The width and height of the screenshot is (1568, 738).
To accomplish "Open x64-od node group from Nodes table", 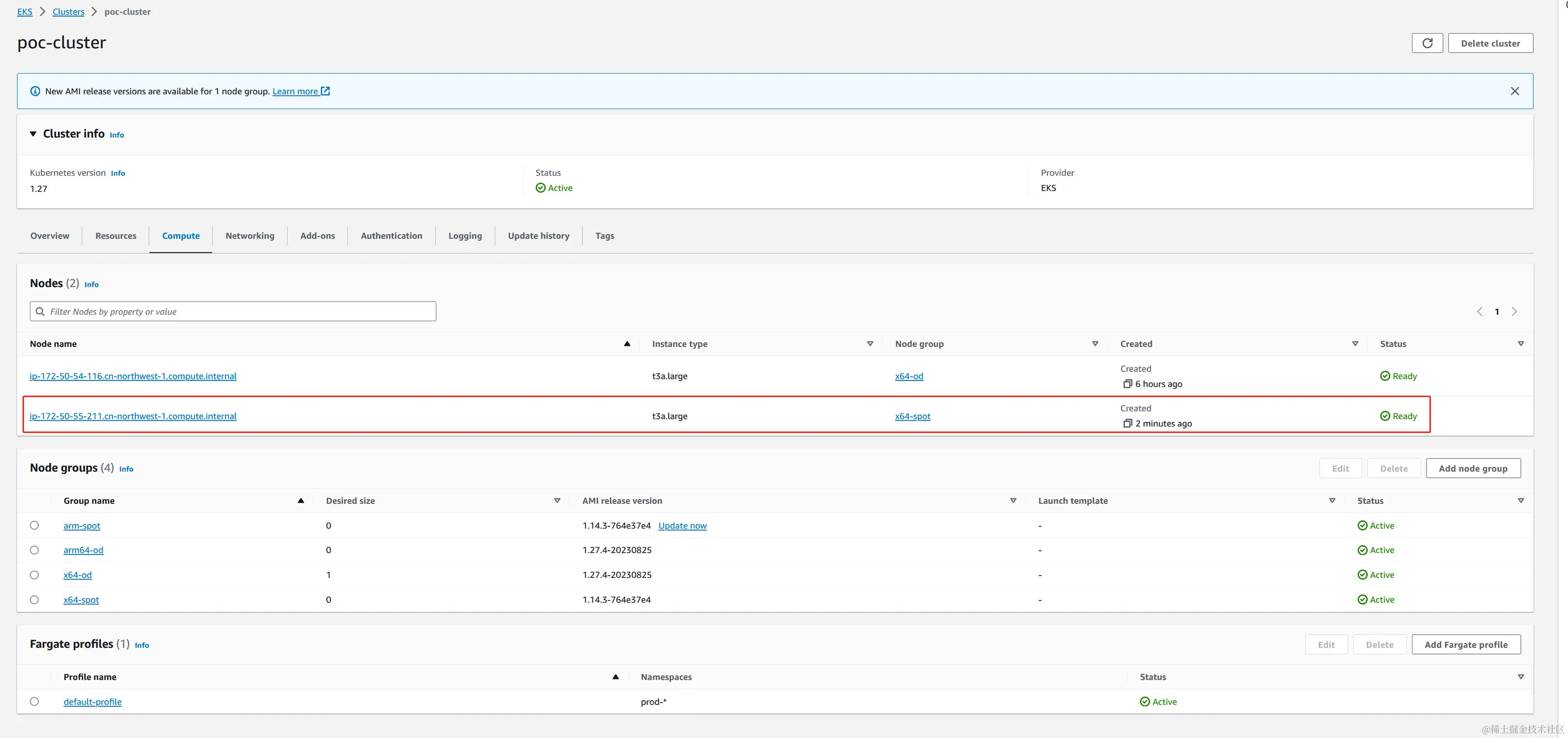I will 909,376.
